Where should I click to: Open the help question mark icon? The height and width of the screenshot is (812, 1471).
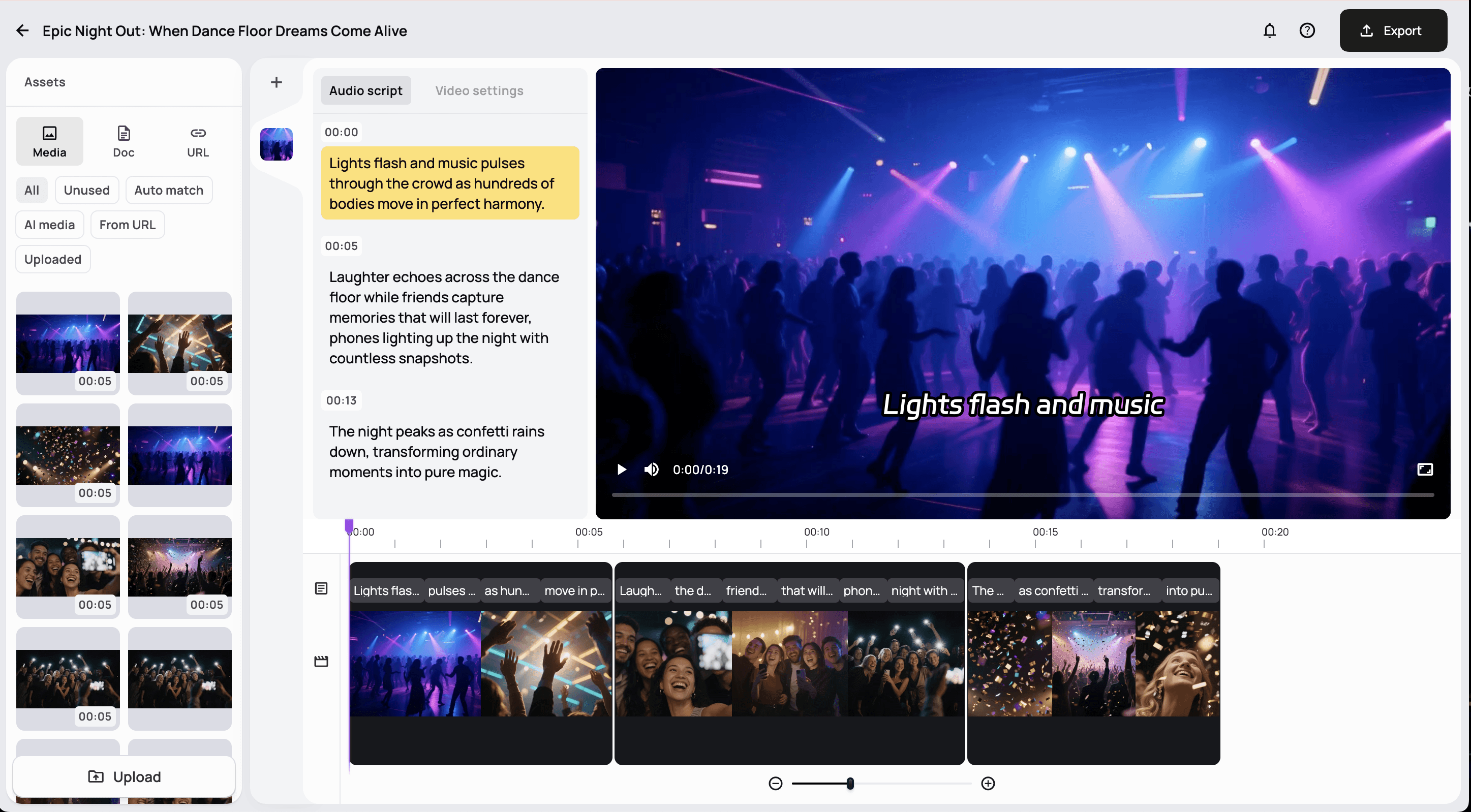coord(1306,30)
